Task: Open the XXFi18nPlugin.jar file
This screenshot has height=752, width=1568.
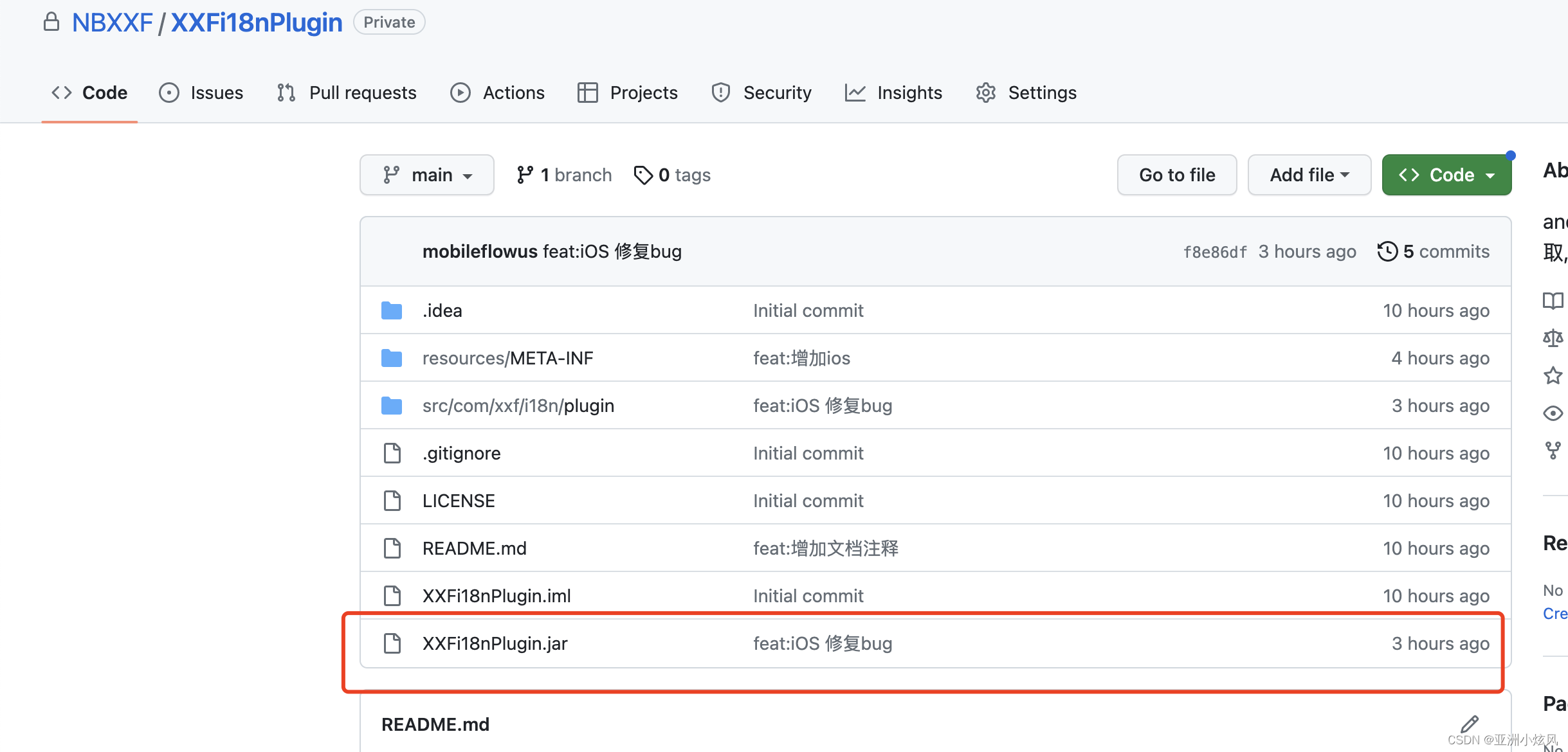Action: 495,643
